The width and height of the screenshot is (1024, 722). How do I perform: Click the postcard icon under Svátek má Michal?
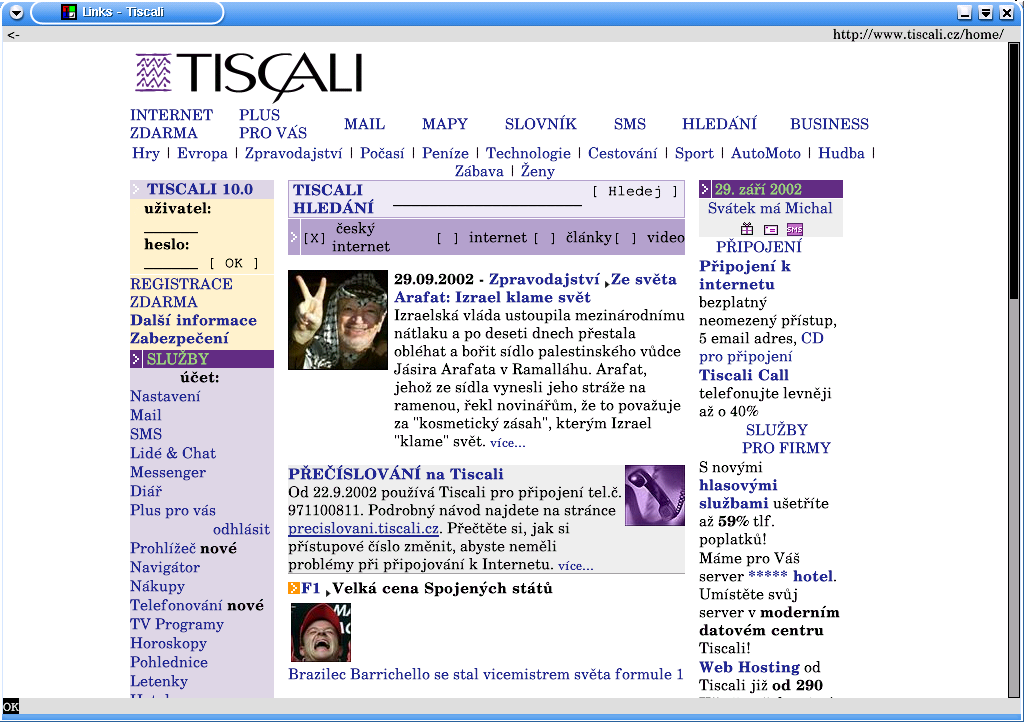point(771,230)
